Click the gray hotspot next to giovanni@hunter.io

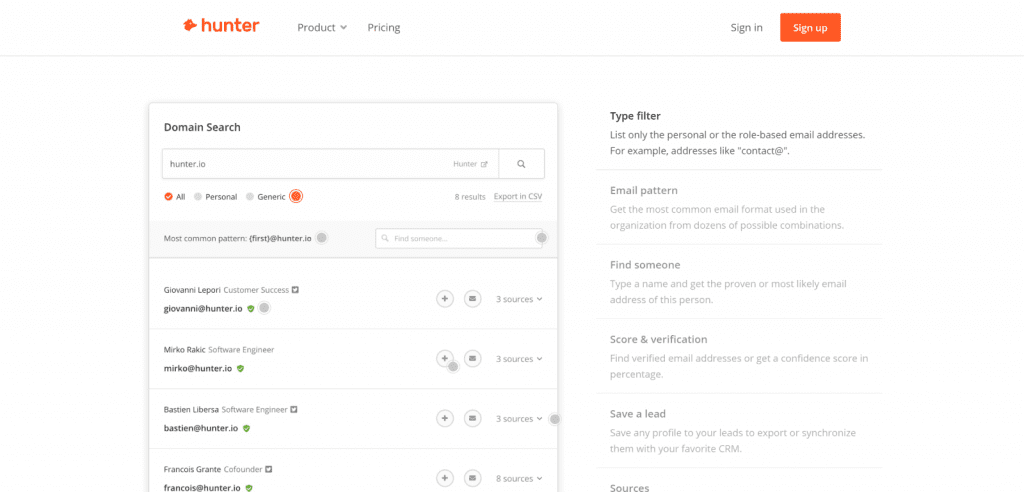pos(264,308)
